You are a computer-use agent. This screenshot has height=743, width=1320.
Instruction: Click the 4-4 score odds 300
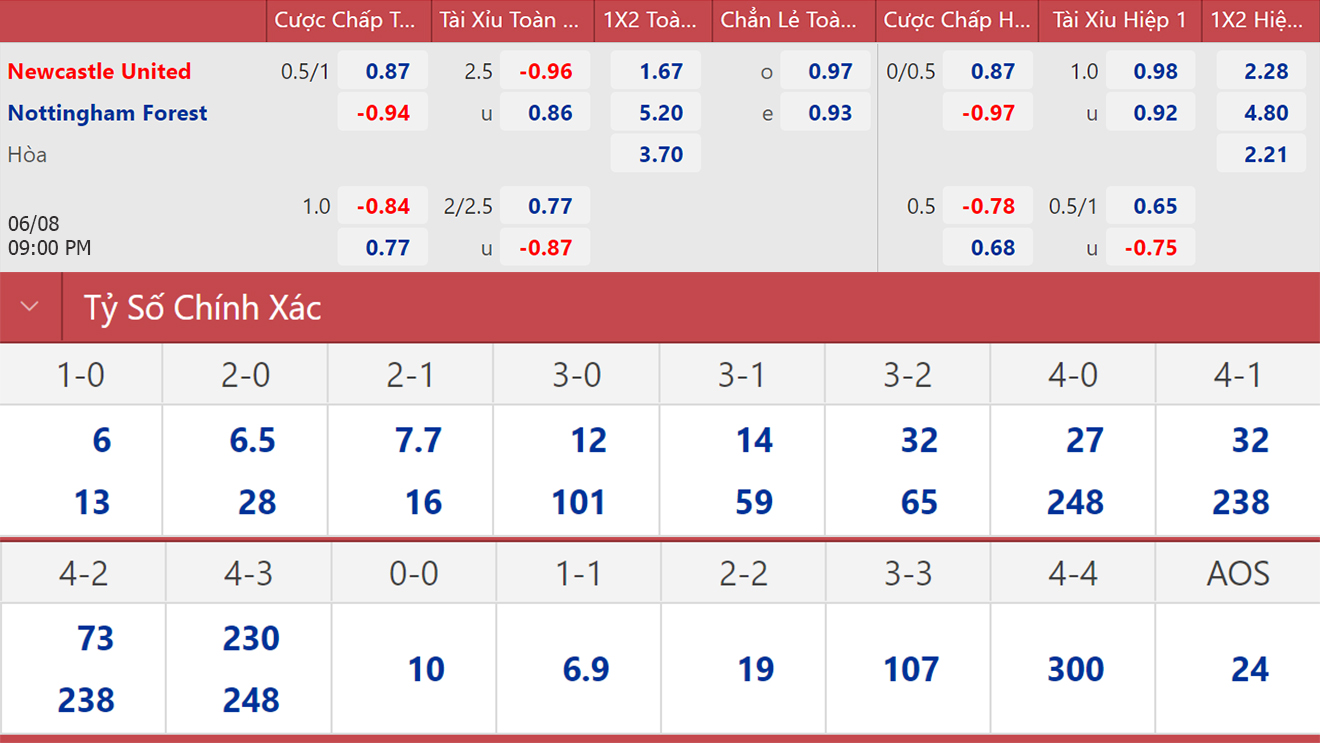[1075, 669]
